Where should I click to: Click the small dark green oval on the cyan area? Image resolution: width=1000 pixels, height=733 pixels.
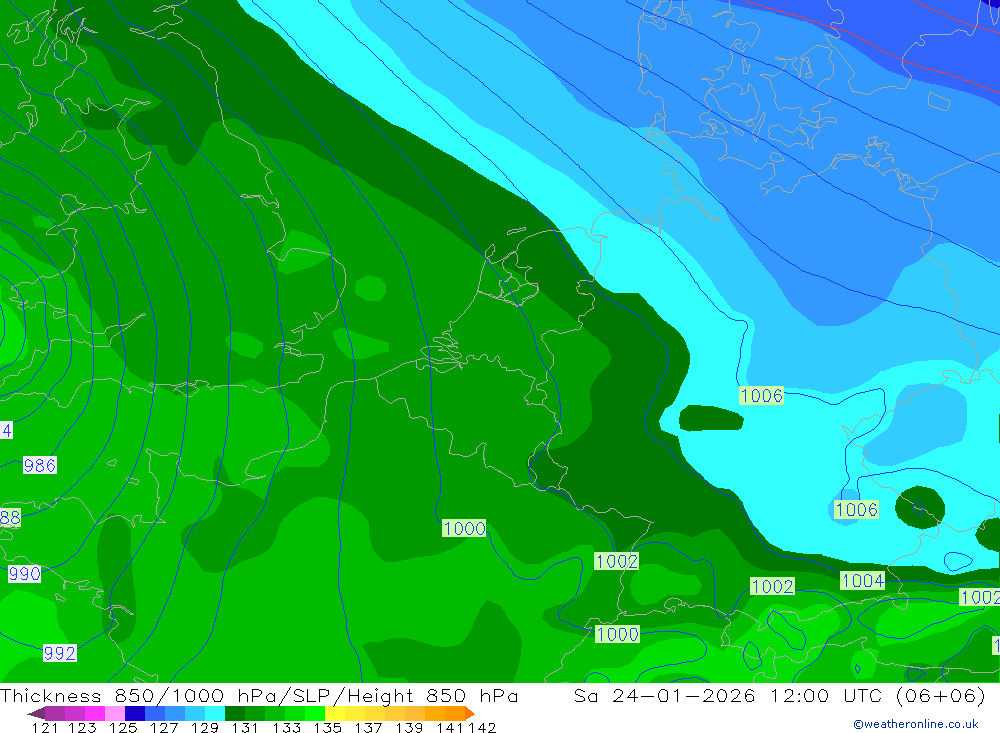pos(710,418)
